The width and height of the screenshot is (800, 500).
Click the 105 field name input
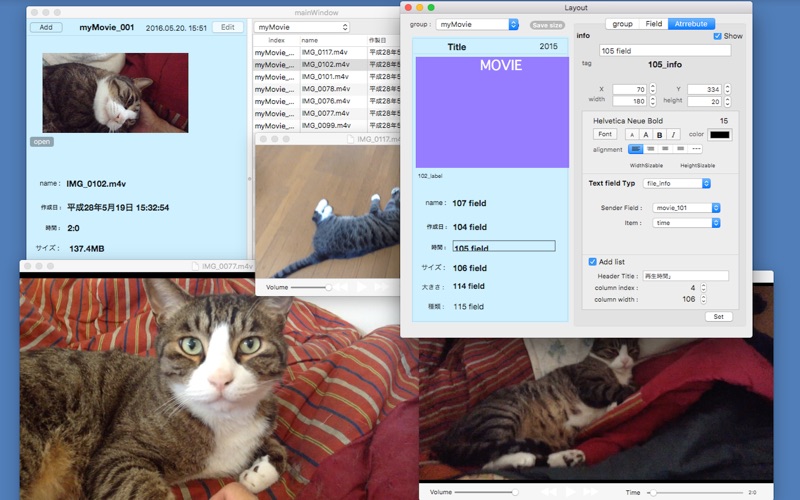pos(665,51)
